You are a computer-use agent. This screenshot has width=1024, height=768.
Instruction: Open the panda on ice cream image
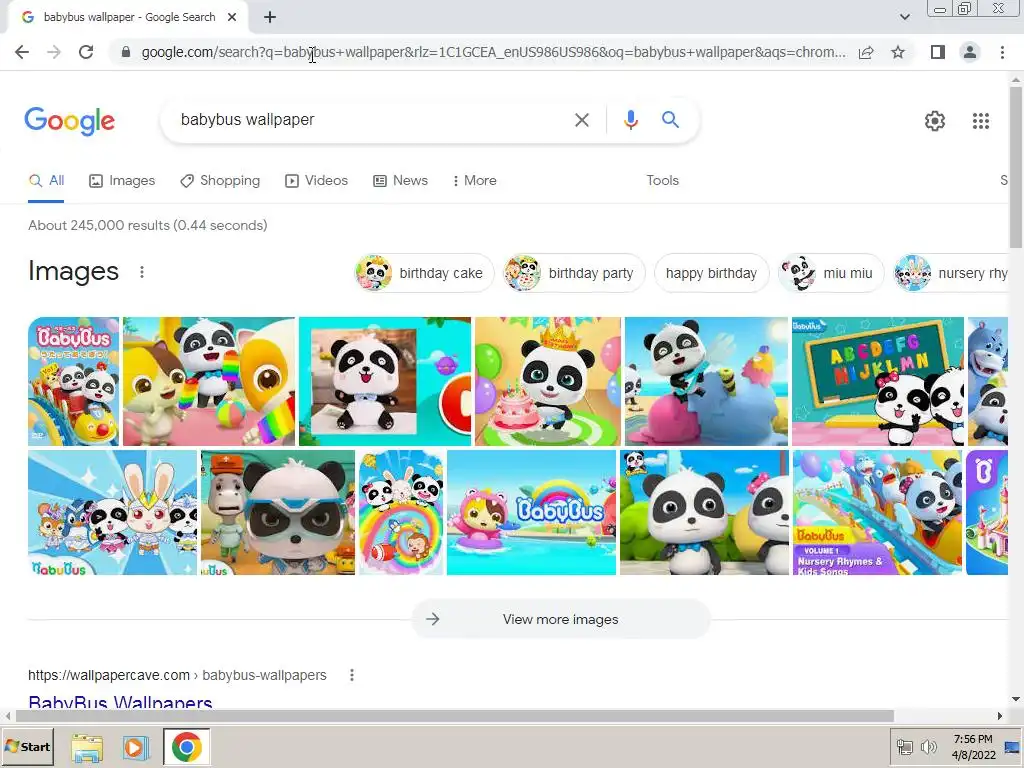(707, 381)
